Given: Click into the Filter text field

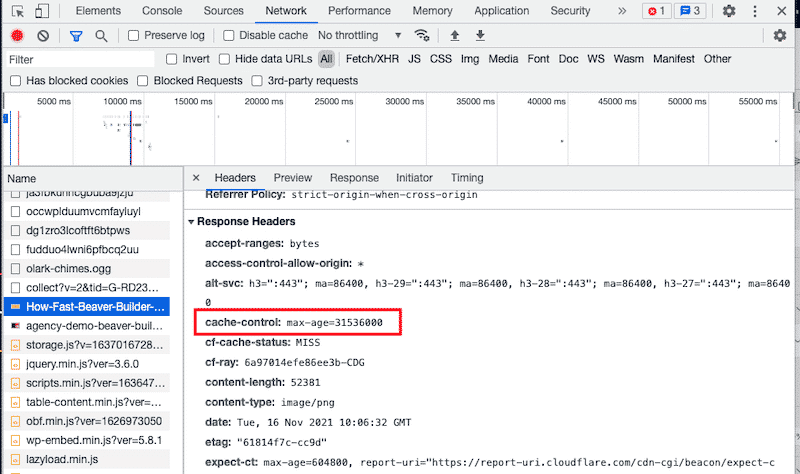Looking at the screenshot, I should click(80, 60).
